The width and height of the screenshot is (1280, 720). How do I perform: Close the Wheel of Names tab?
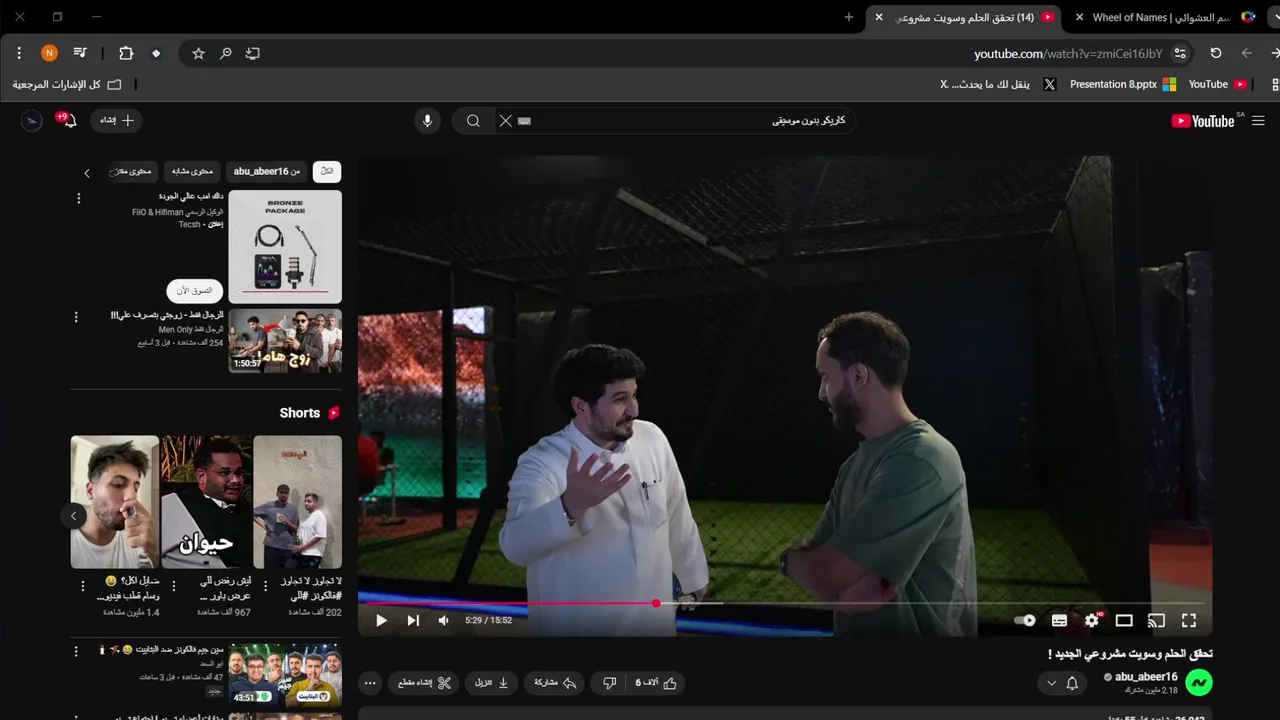1079,17
